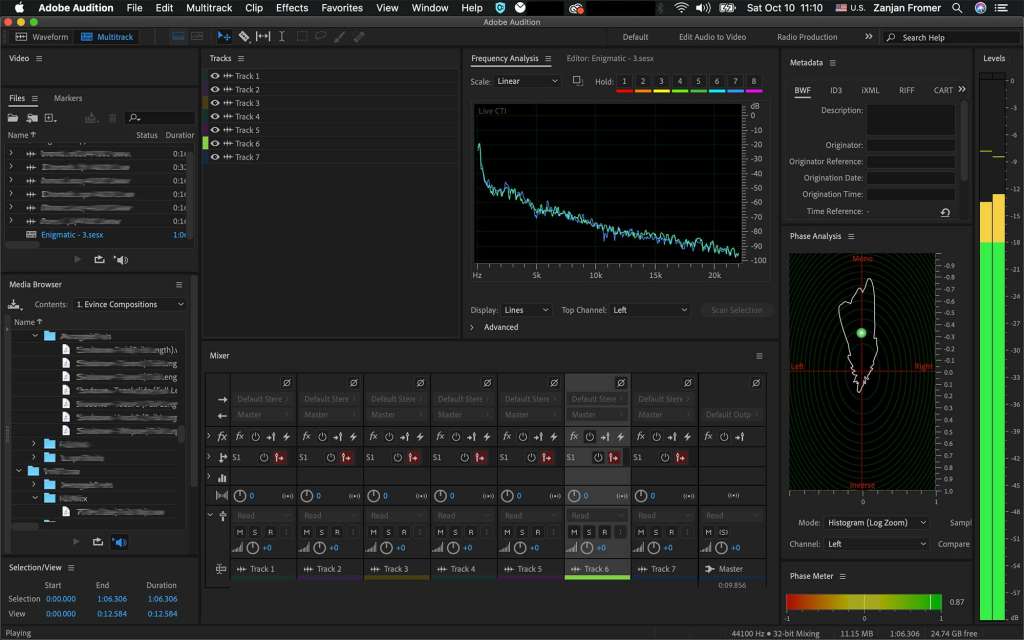Screen dimensions: 1024x640
Task: Select the Slip tool in the toolbar
Action: coord(263,37)
